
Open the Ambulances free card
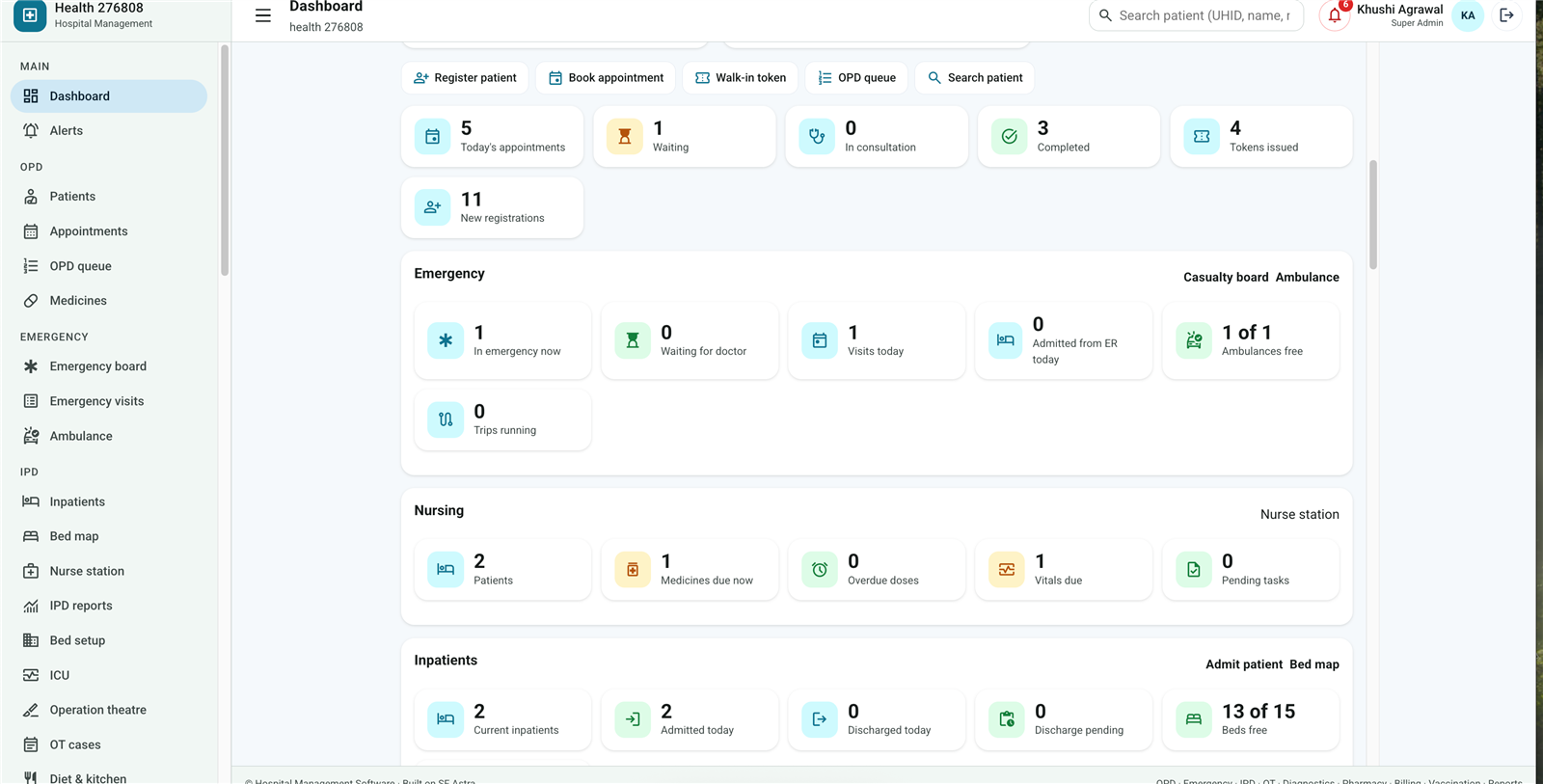click(x=1251, y=340)
